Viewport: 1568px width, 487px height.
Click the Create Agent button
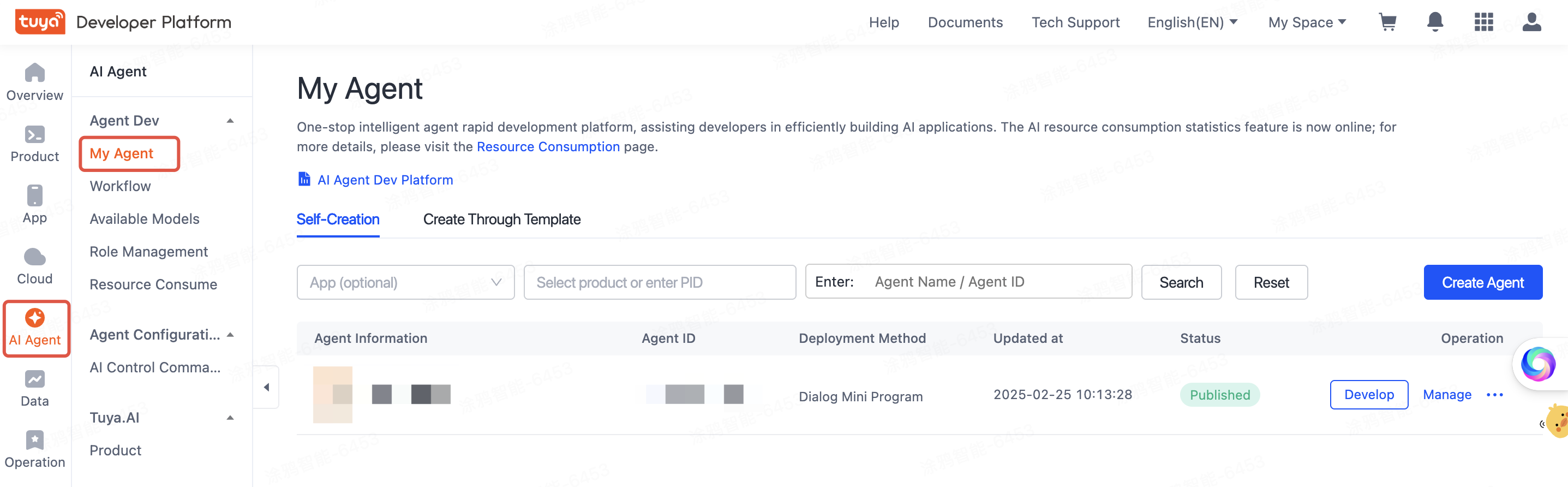1482,282
